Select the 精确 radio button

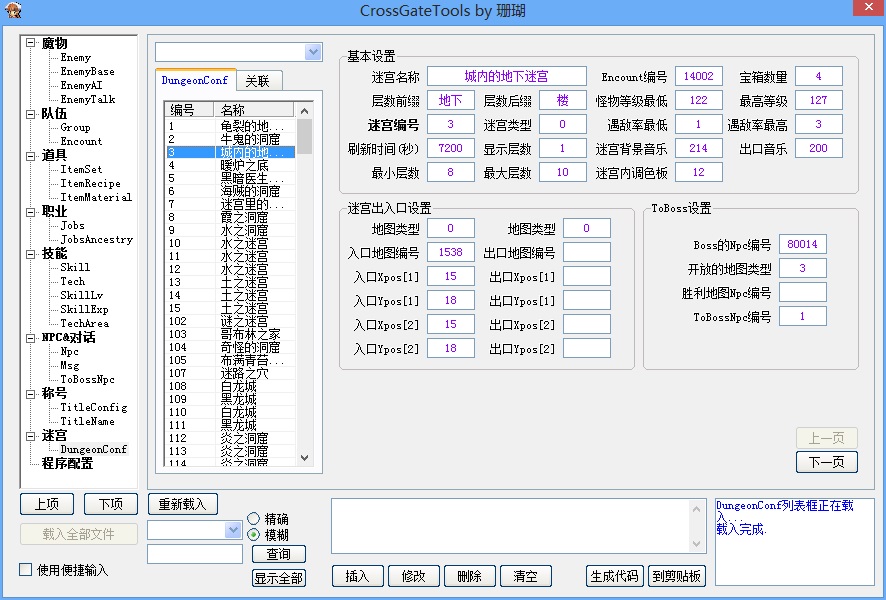(x=253, y=519)
